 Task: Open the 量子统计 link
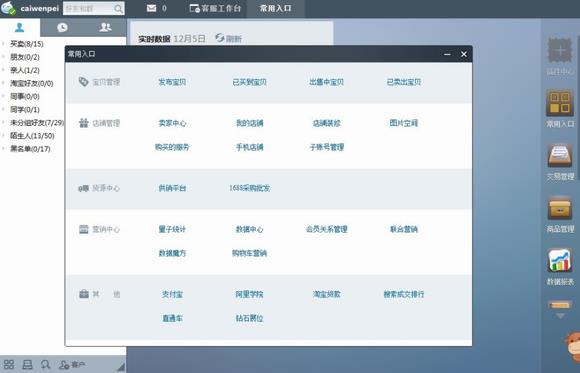click(172, 229)
